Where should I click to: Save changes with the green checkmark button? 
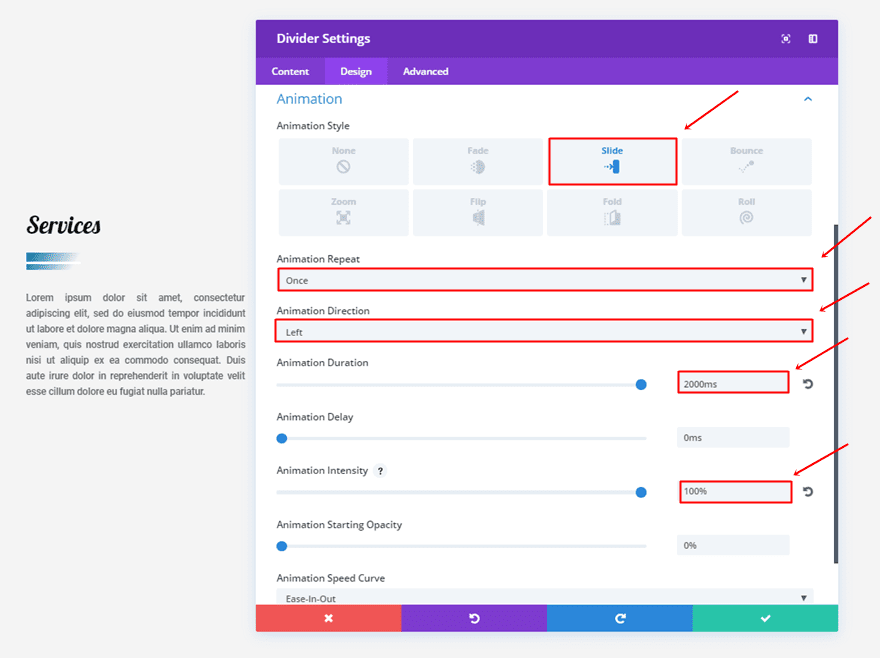point(765,618)
